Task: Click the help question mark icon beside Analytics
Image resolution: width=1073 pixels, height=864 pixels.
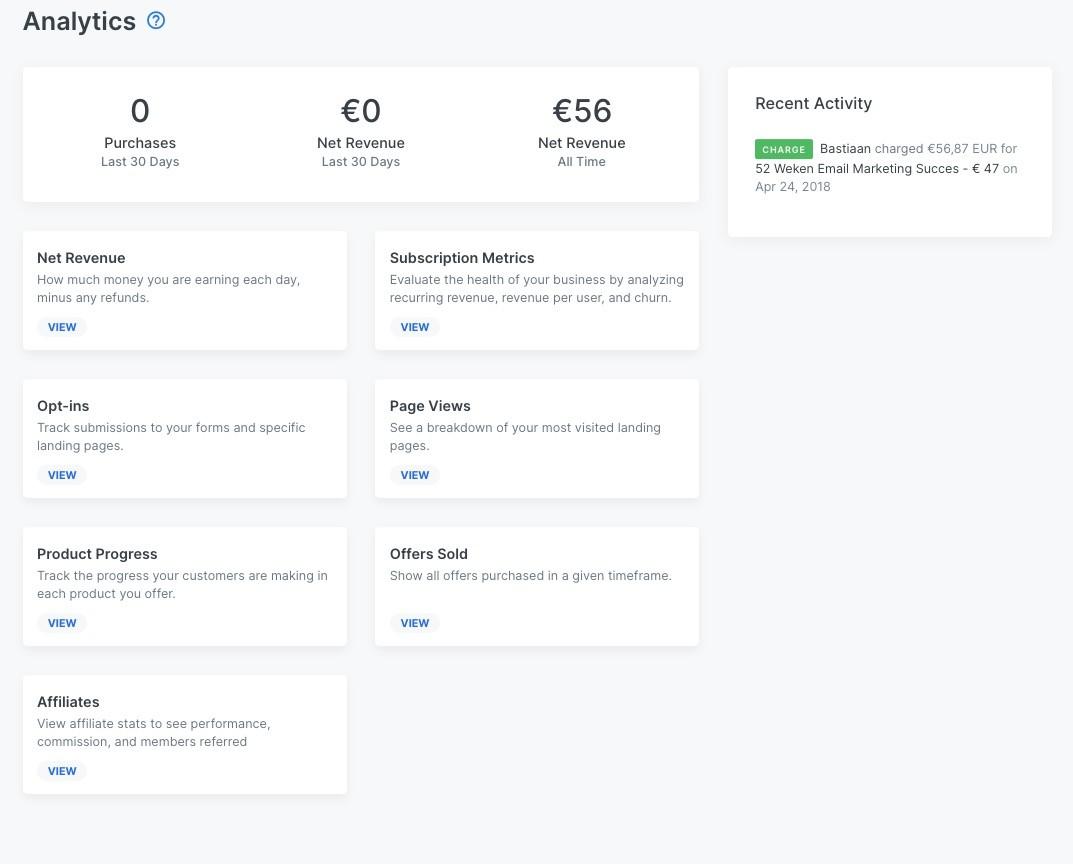Action: click(156, 20)
